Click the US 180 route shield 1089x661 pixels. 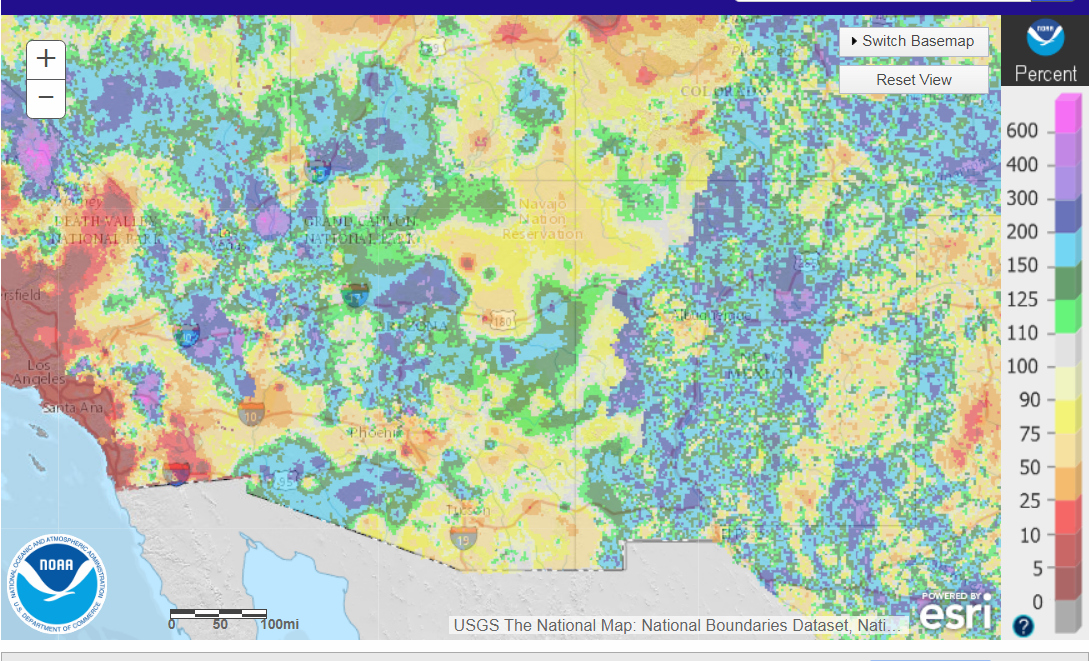[x=502, y=321]
